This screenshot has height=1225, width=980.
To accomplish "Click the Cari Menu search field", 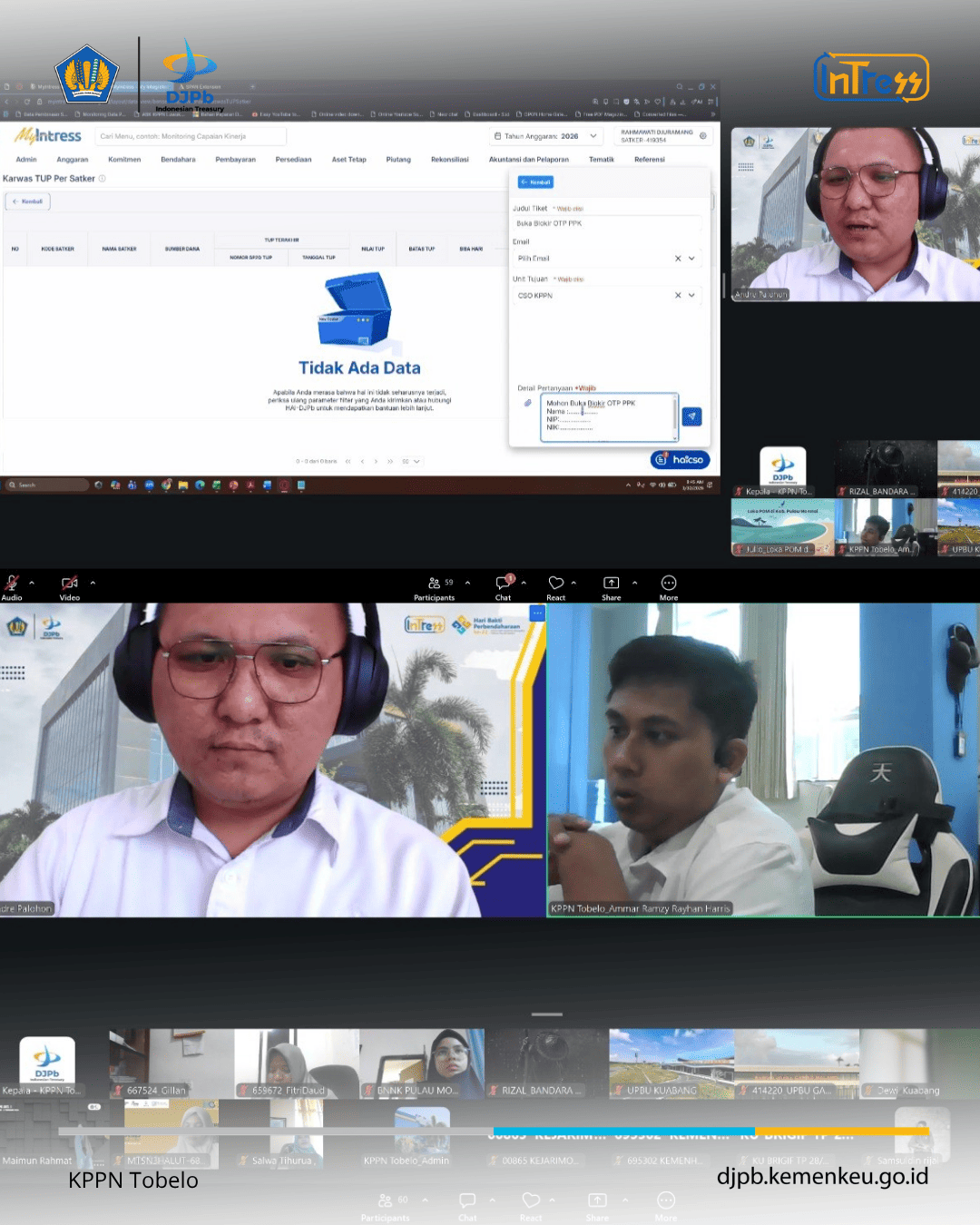I will (191, 136).
